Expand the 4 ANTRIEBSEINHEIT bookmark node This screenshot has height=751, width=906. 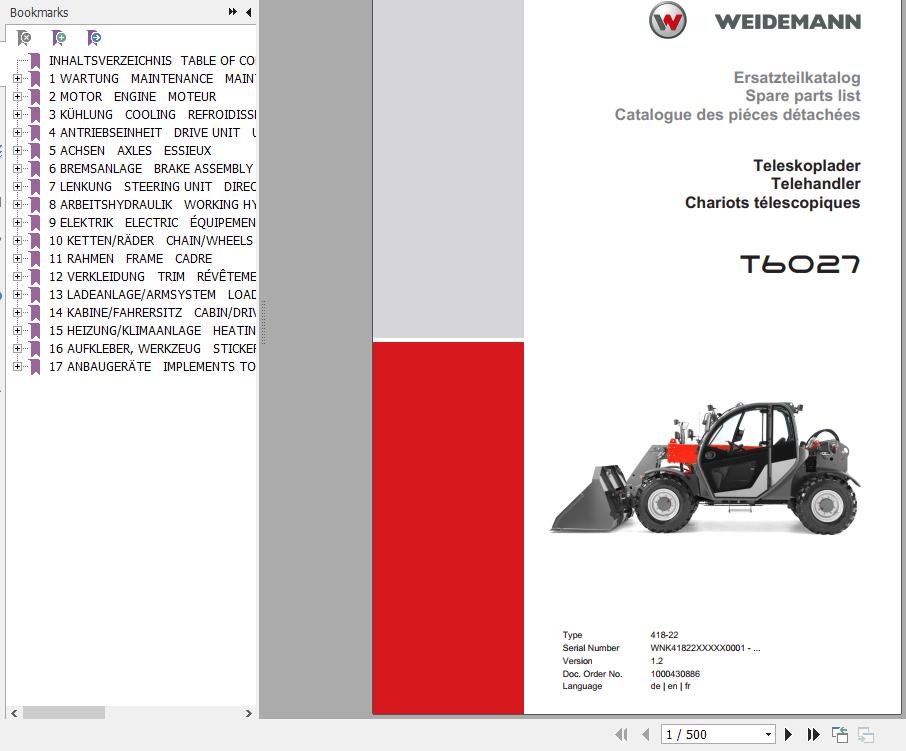click(x=17, y=132)
